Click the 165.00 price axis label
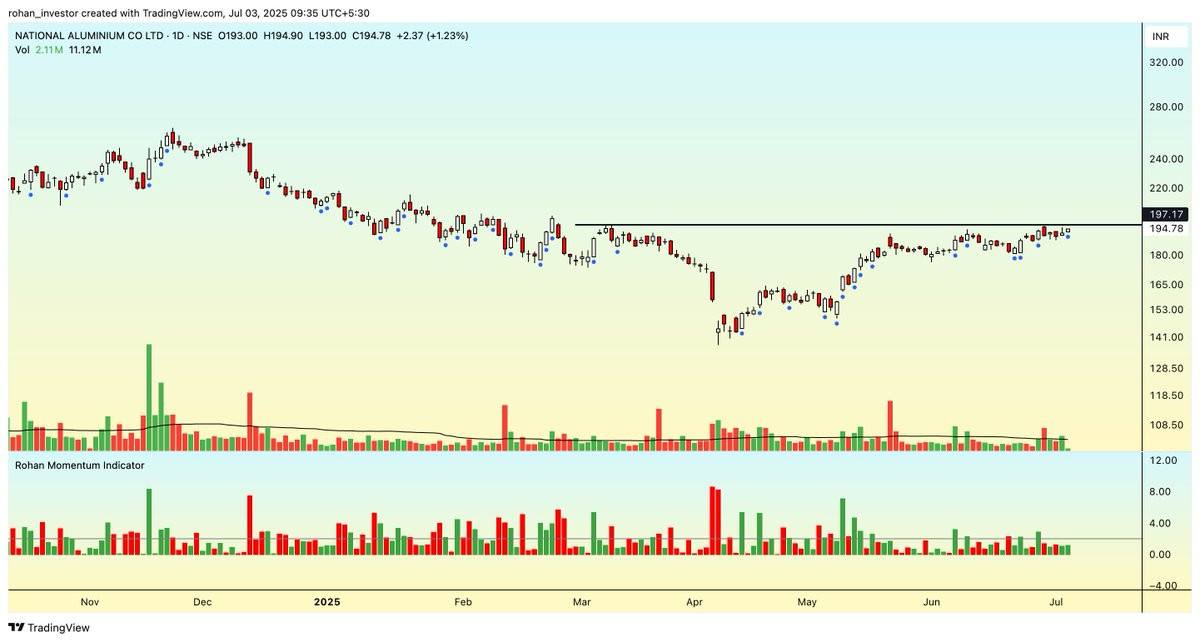 point(1168,285)
